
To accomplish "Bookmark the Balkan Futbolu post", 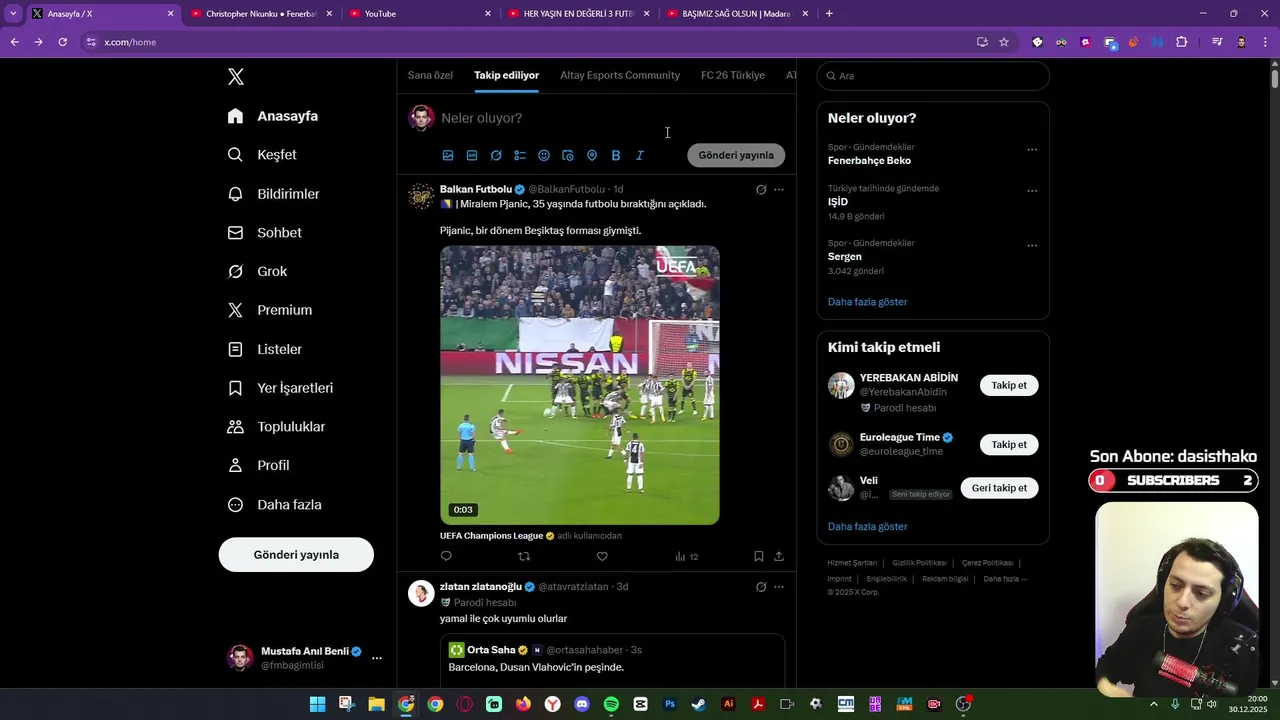I will coord(759,556).
